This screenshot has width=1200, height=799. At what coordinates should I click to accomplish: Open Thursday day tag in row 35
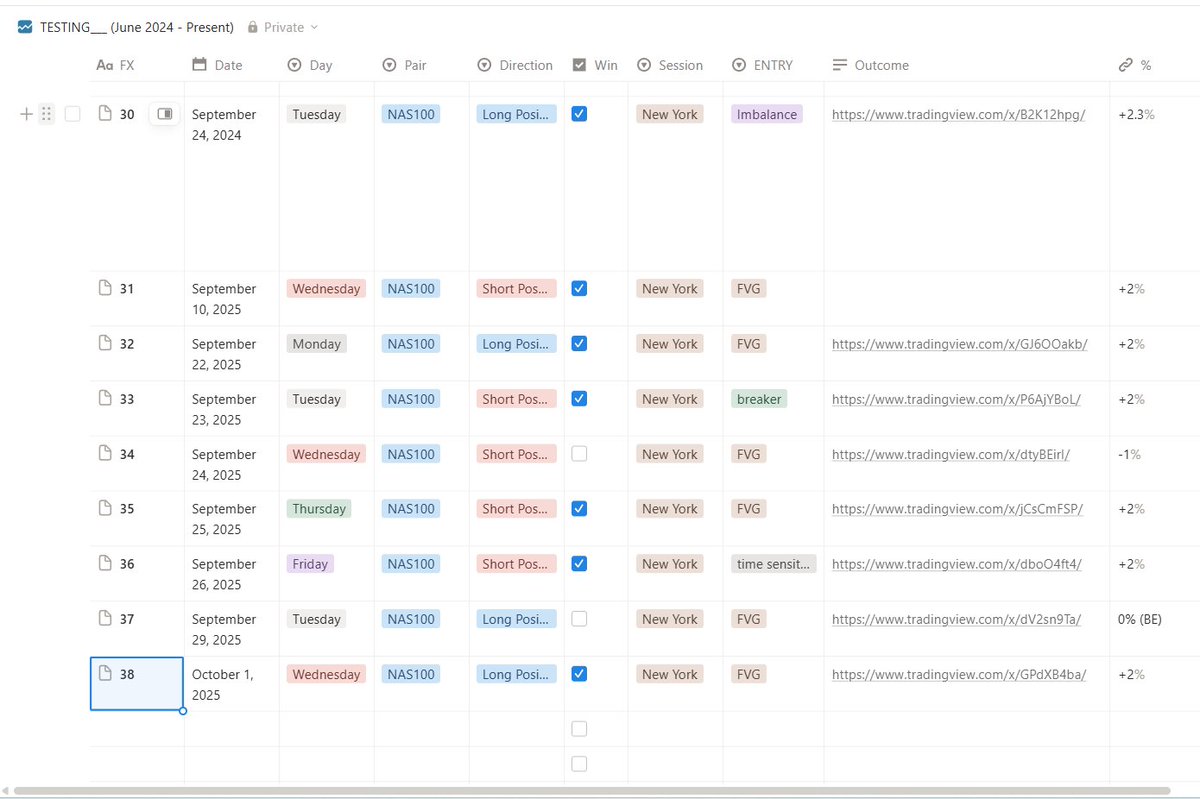coord(319,508)
